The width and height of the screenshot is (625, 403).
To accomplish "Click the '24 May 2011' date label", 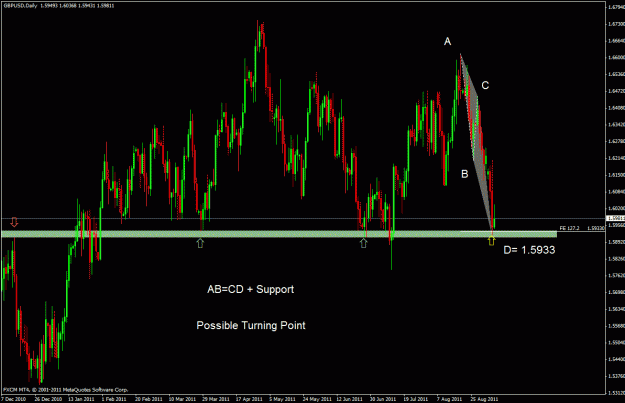I will click(x=316, y=399).
